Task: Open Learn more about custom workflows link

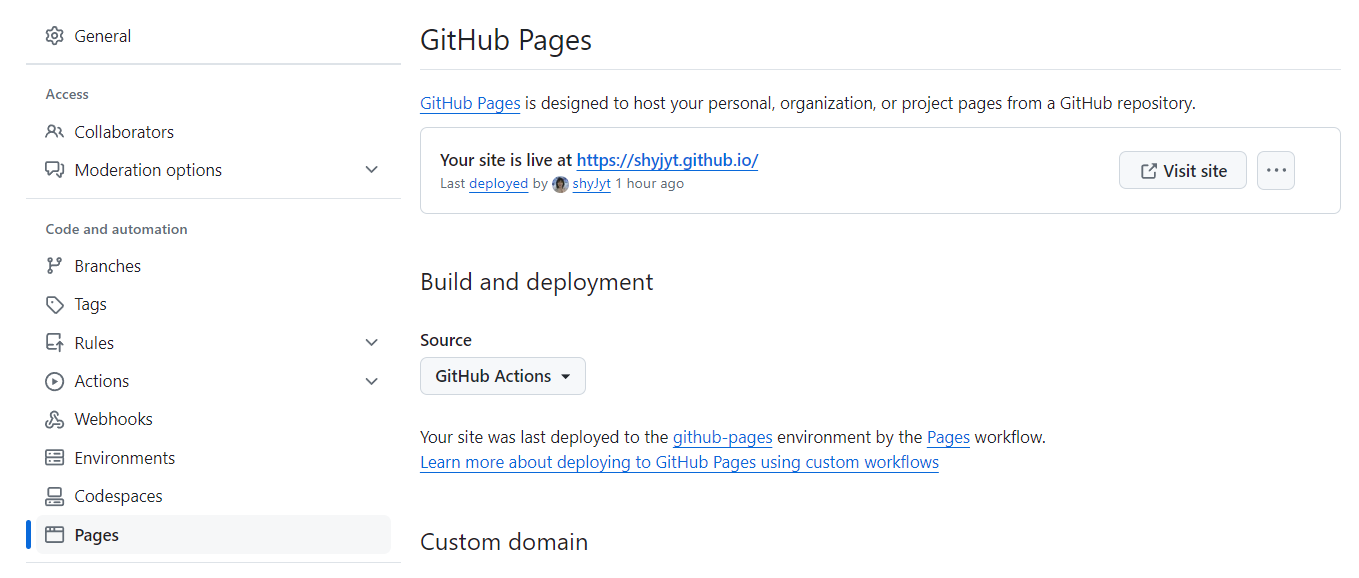Action: (x=679, y=462)
